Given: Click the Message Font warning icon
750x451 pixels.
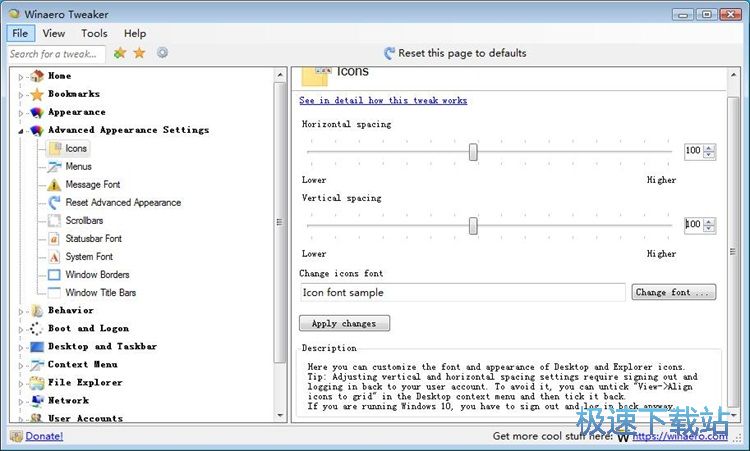Looking at the screenshot, I should (54, 185).
